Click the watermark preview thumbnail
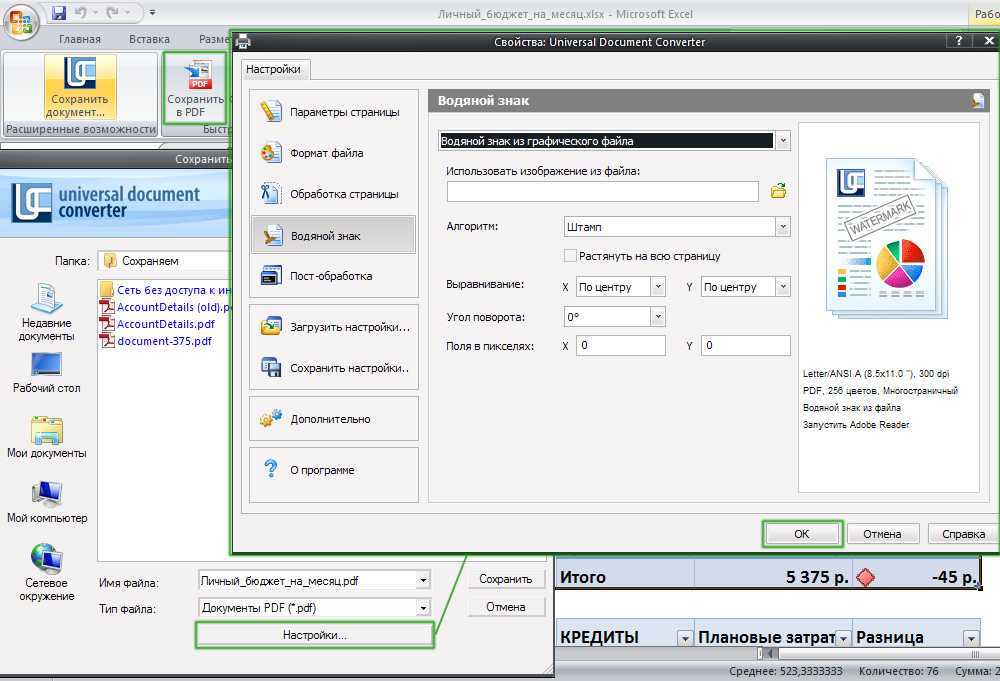This screenshot has width=1000, height=681. (x=887, y=238)
